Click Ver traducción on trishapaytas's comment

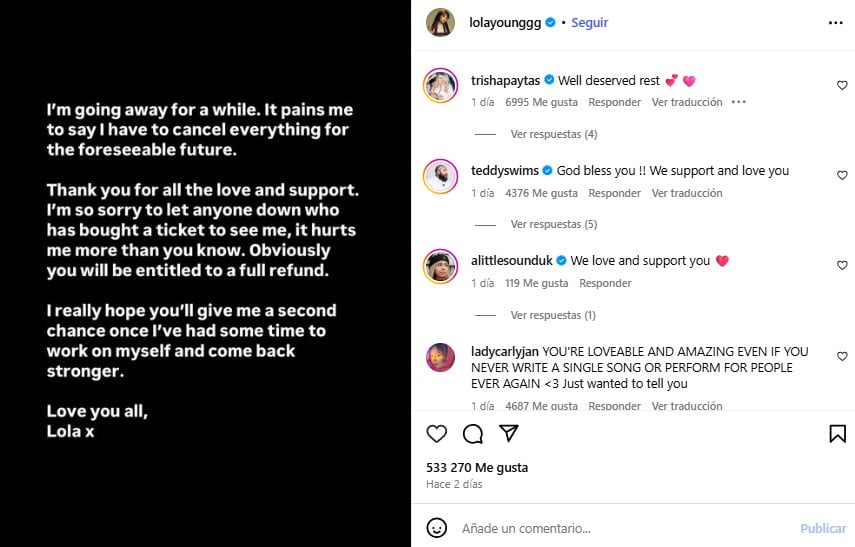pyautogui.click(x=687, y=102)
